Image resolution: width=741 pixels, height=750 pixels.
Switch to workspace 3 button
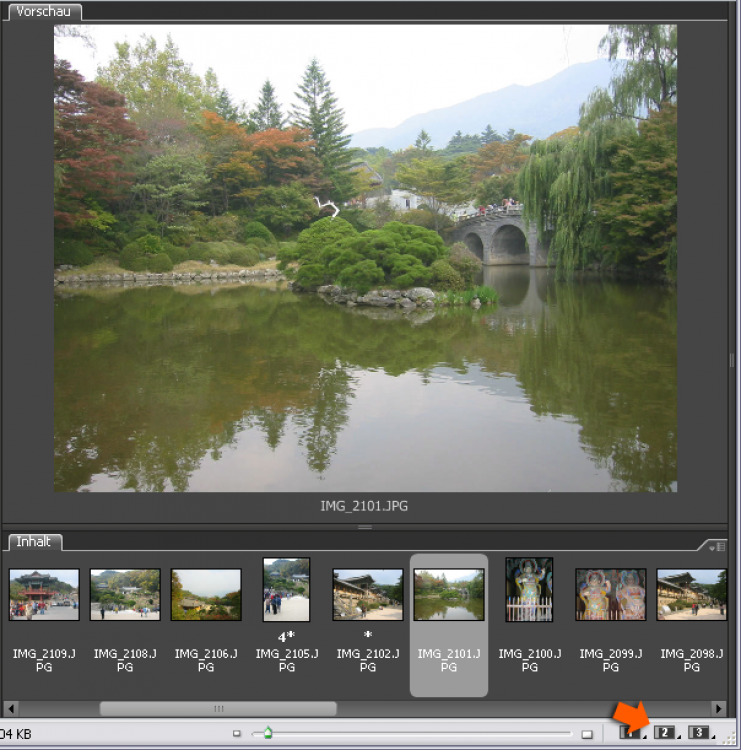pos(698,733)
